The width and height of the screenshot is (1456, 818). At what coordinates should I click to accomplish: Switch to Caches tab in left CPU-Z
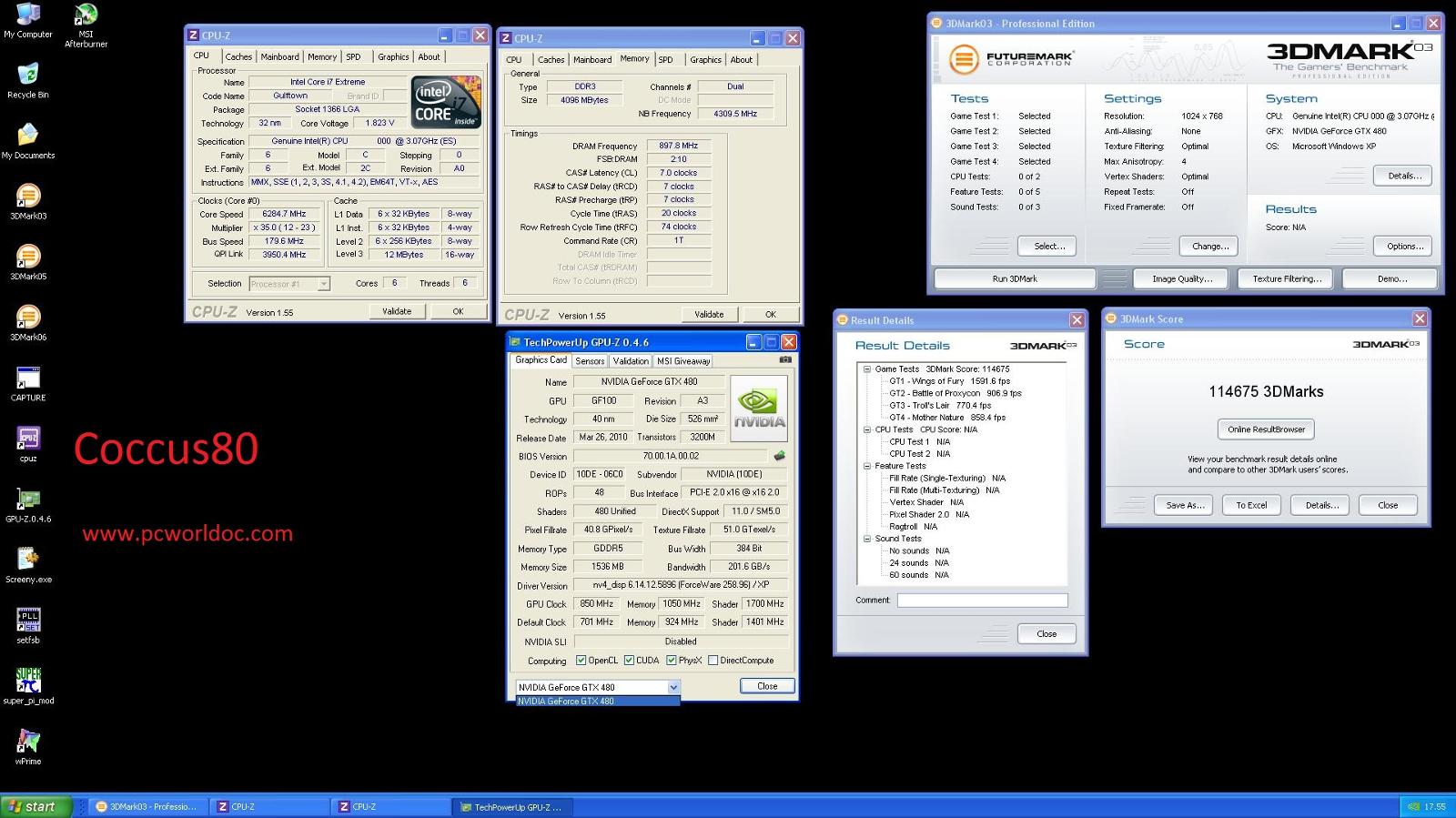click(x=238, y=56)
